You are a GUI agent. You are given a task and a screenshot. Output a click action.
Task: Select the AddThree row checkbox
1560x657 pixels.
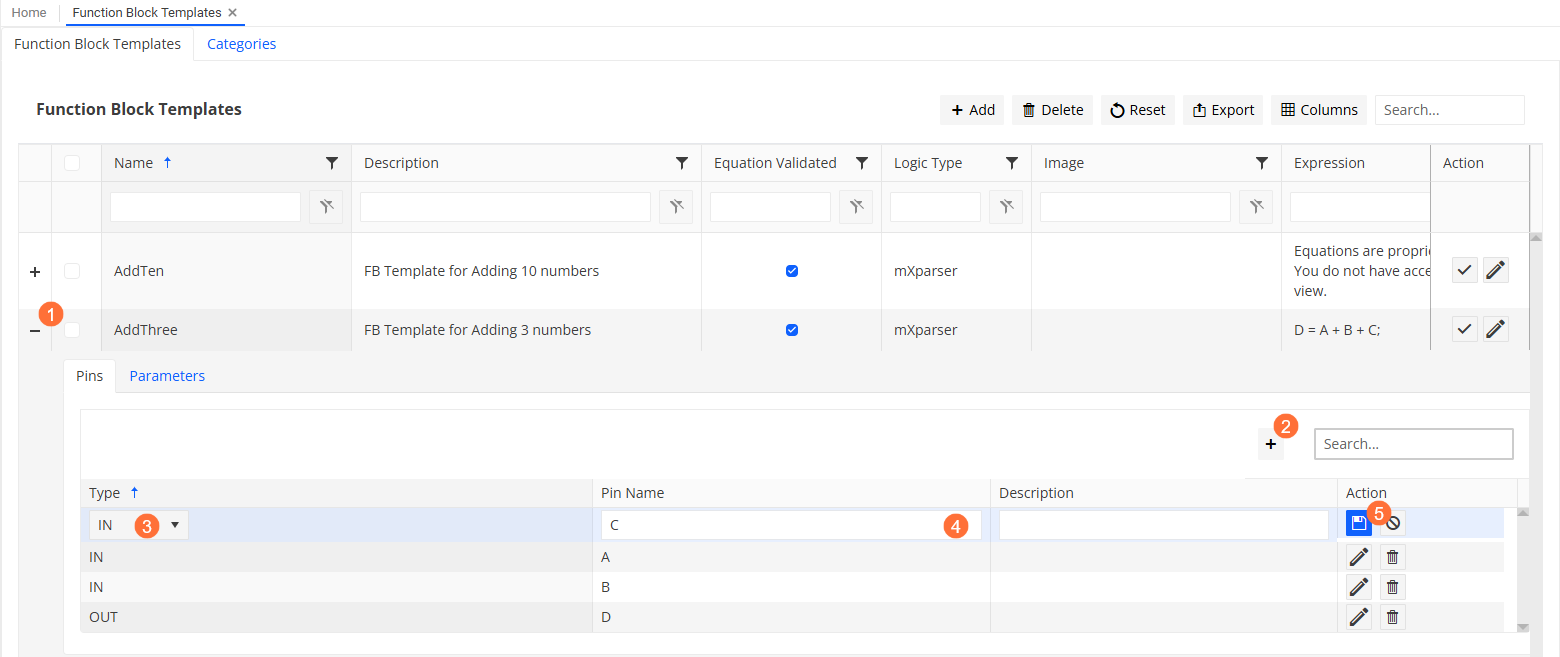point(72,330)
